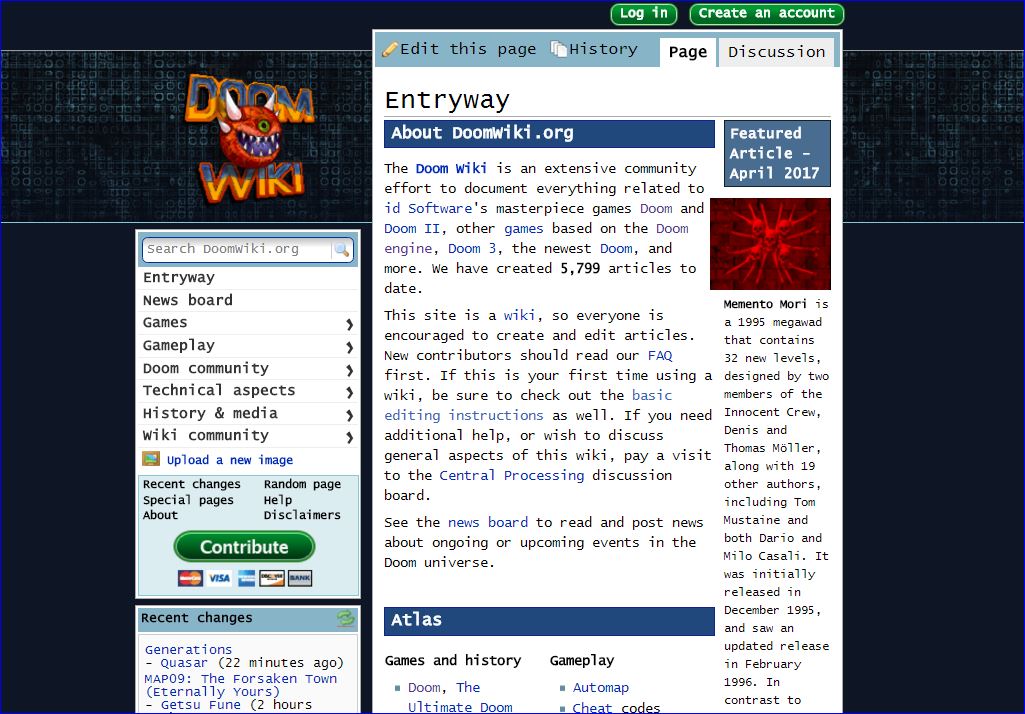Expand the Games sidebar submenu arrow
The image size is (1025, 714).
(x=350, y=324)
